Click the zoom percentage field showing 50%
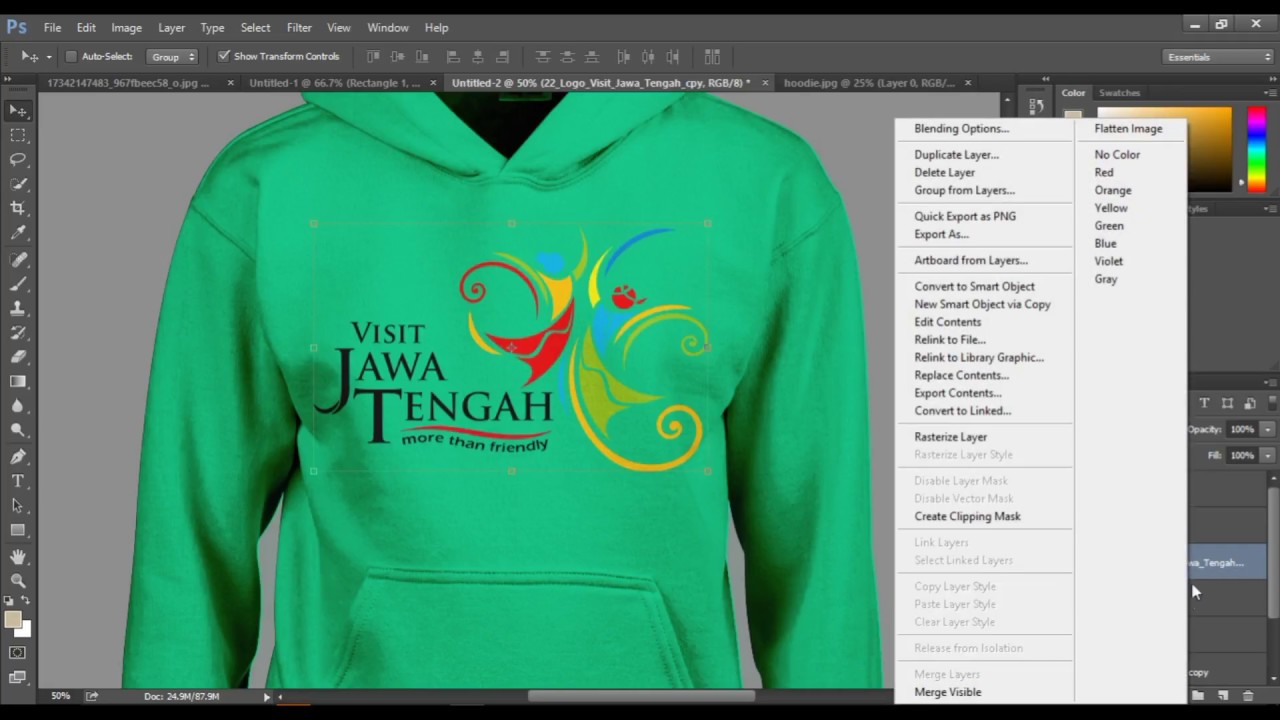 pos(60,696)
